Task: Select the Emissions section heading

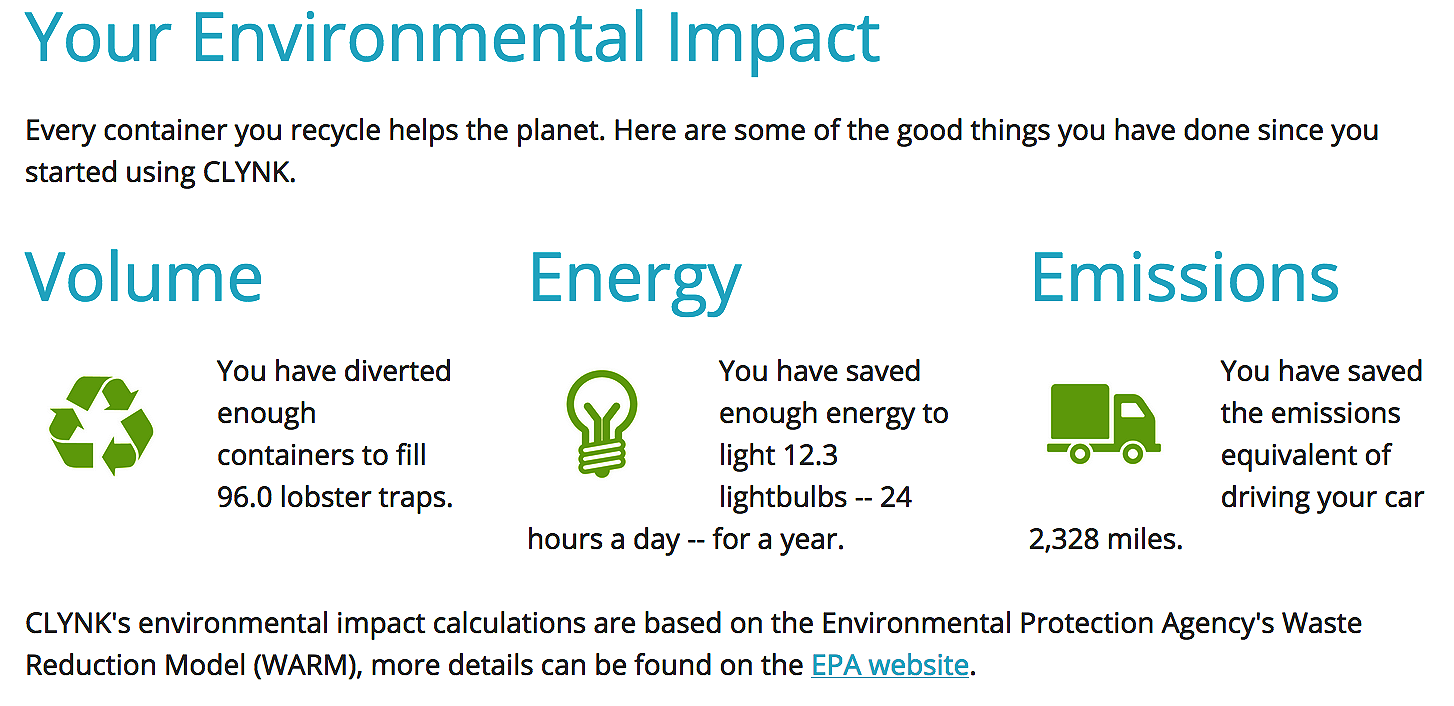Action: click(1184, 277)
